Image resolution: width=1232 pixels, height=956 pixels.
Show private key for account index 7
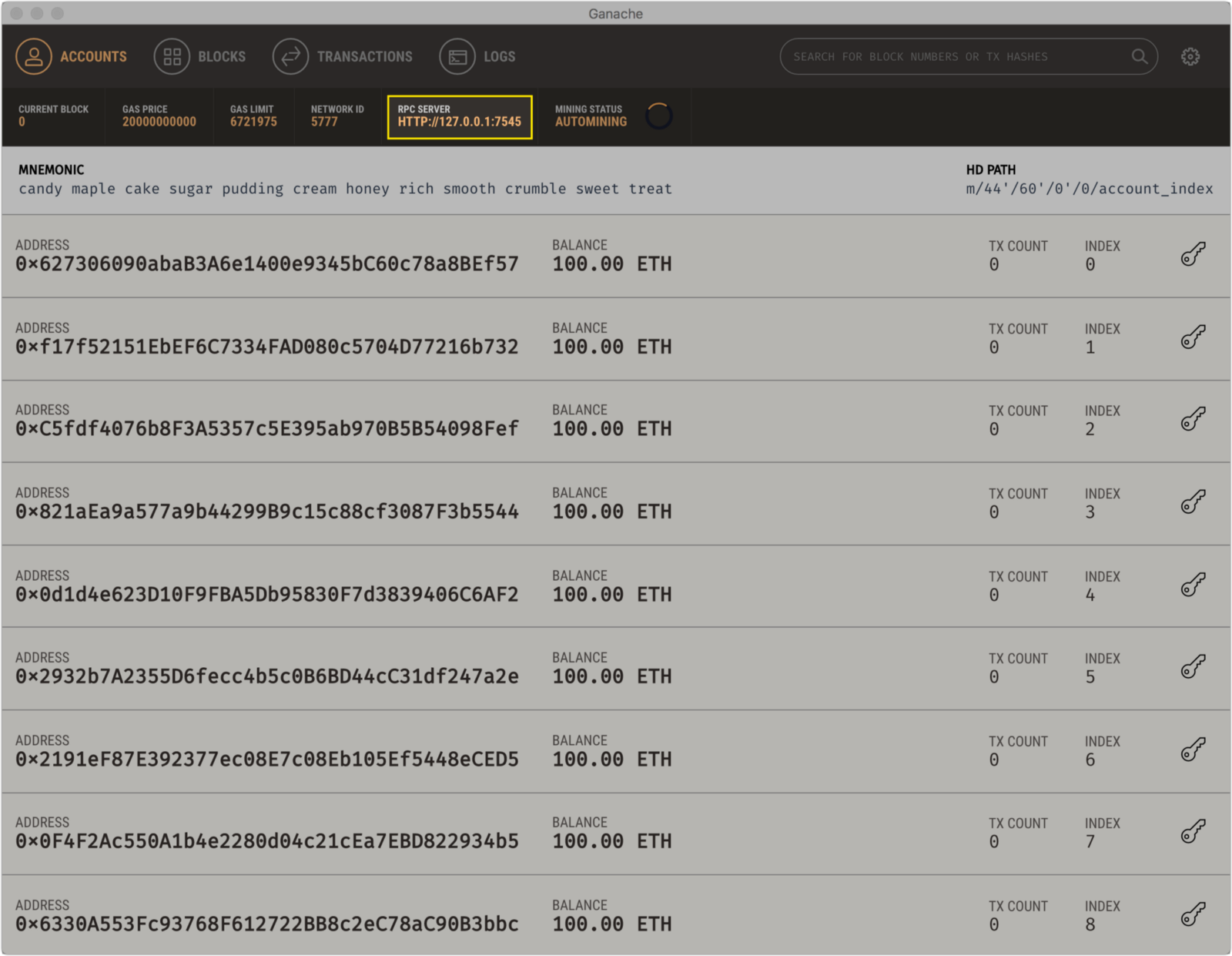point(1193,831)
